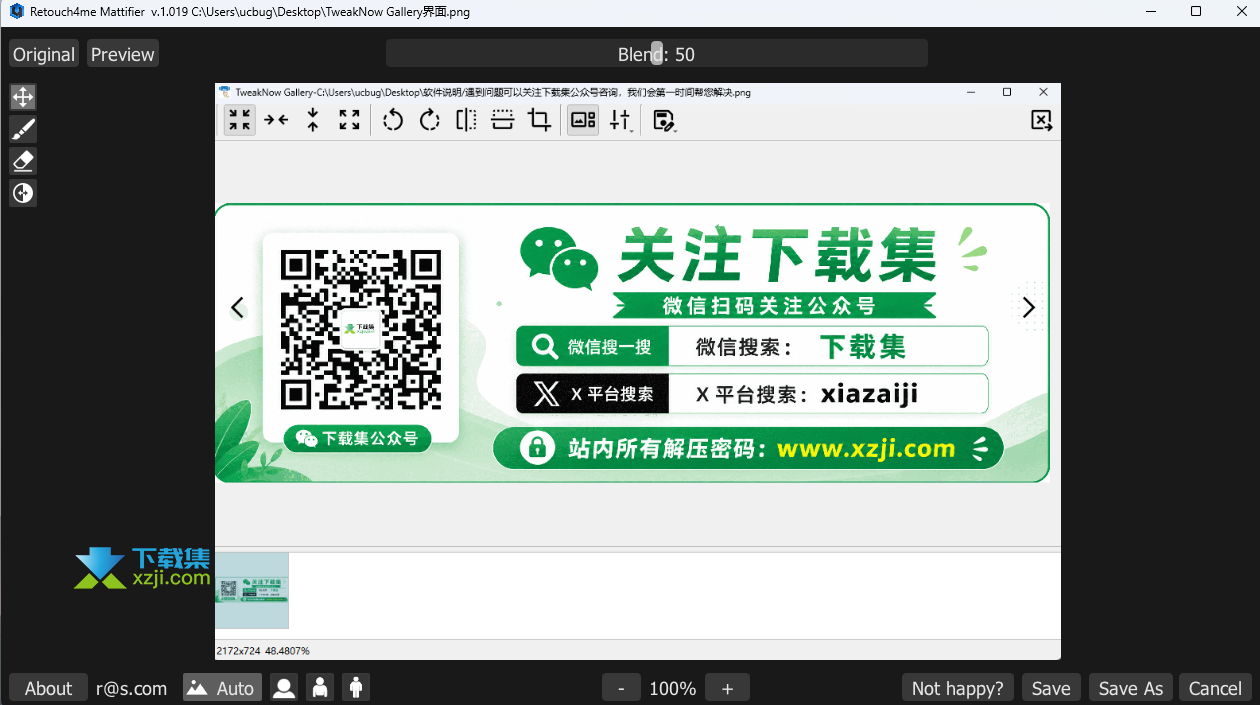Switch to the Preview view
The image size is (1260, 705).
123,54
